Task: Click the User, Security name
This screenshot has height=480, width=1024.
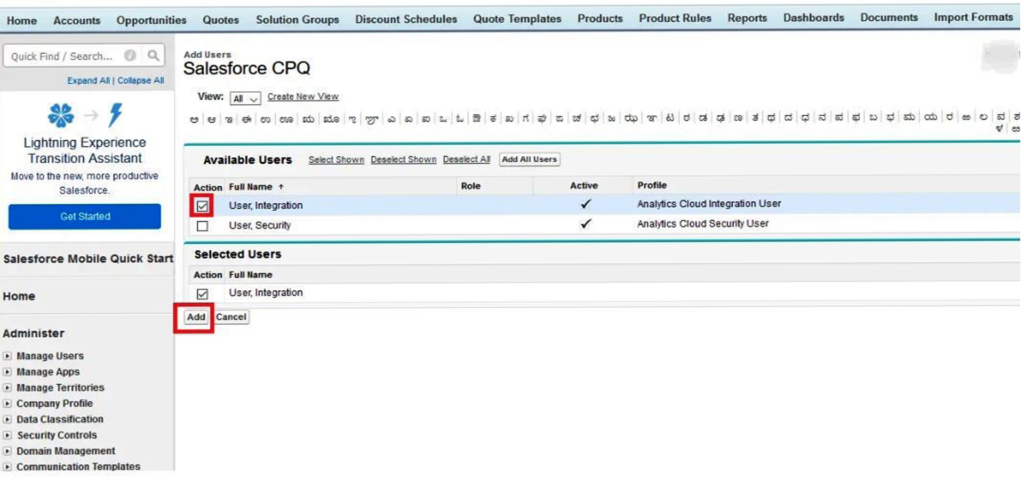Action: (259, 225)
